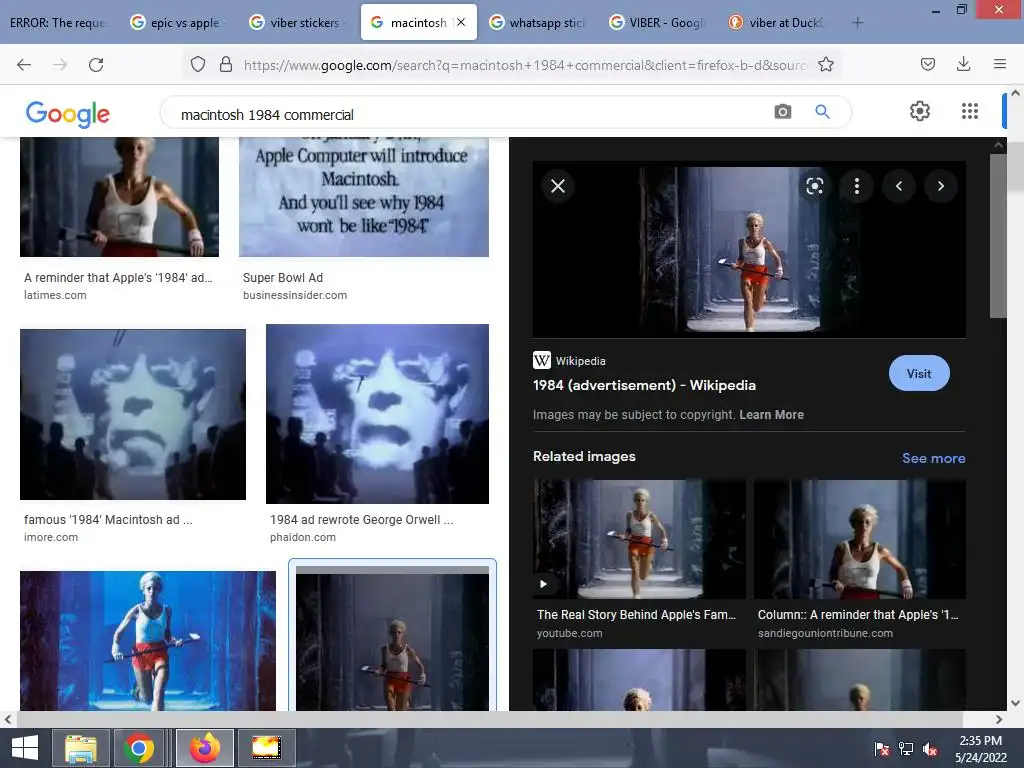Close the image preview panel
The height and width of the screenshot is (768, 1024).
558,186
